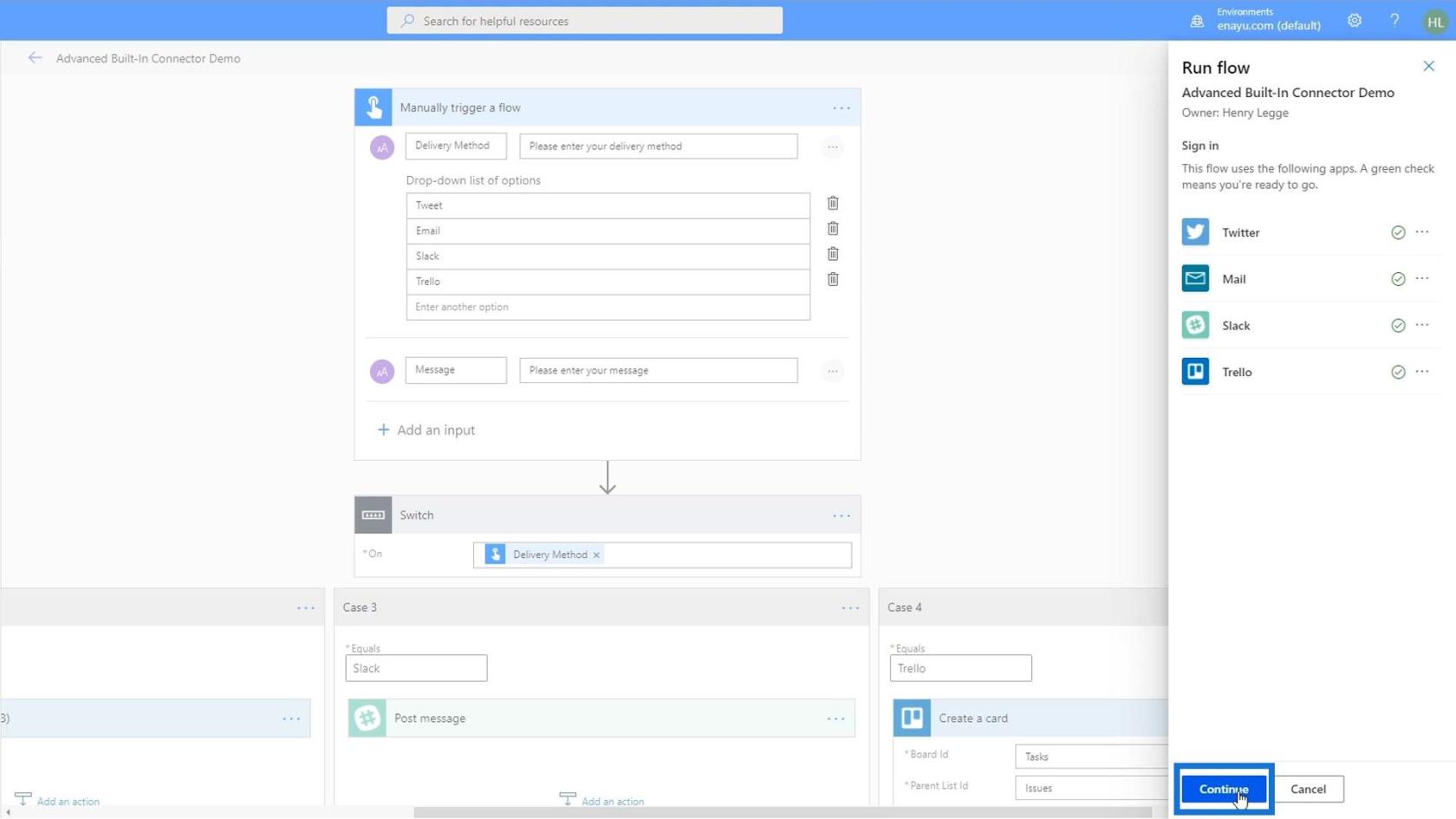Open the HL user account avatar

pos(1435,22)
